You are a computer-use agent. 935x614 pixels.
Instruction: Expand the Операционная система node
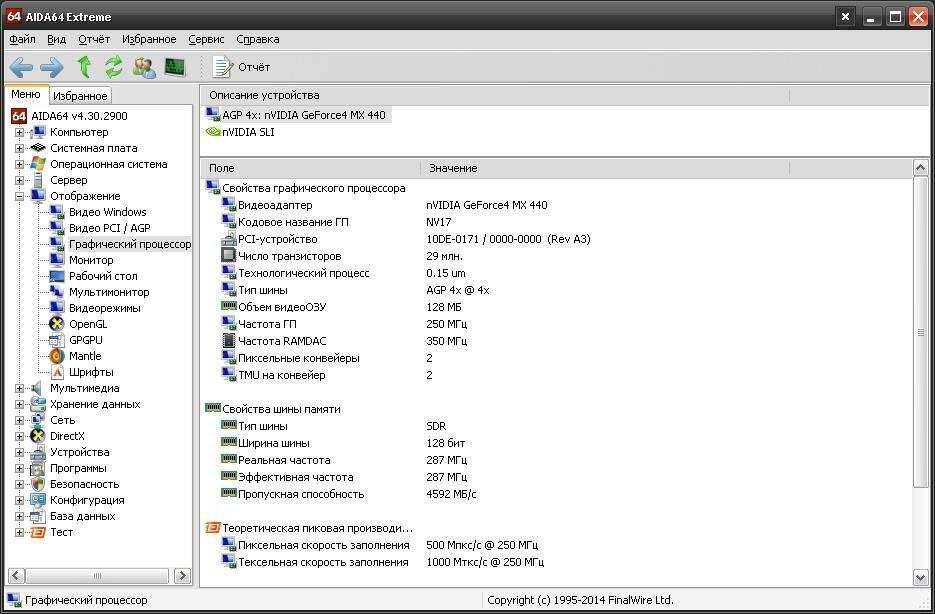coord(19,165)
